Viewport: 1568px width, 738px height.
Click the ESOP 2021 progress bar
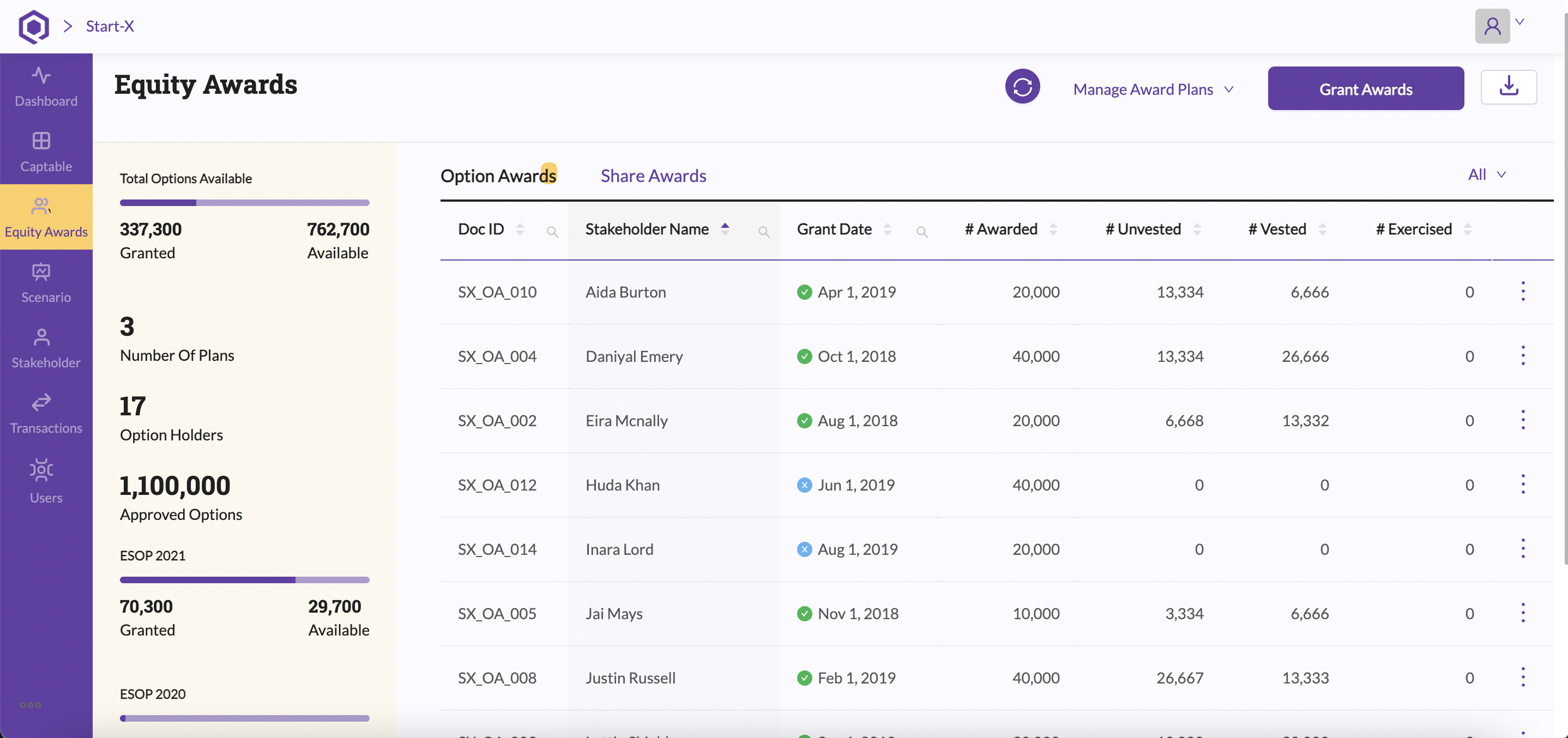coord(244,580)
